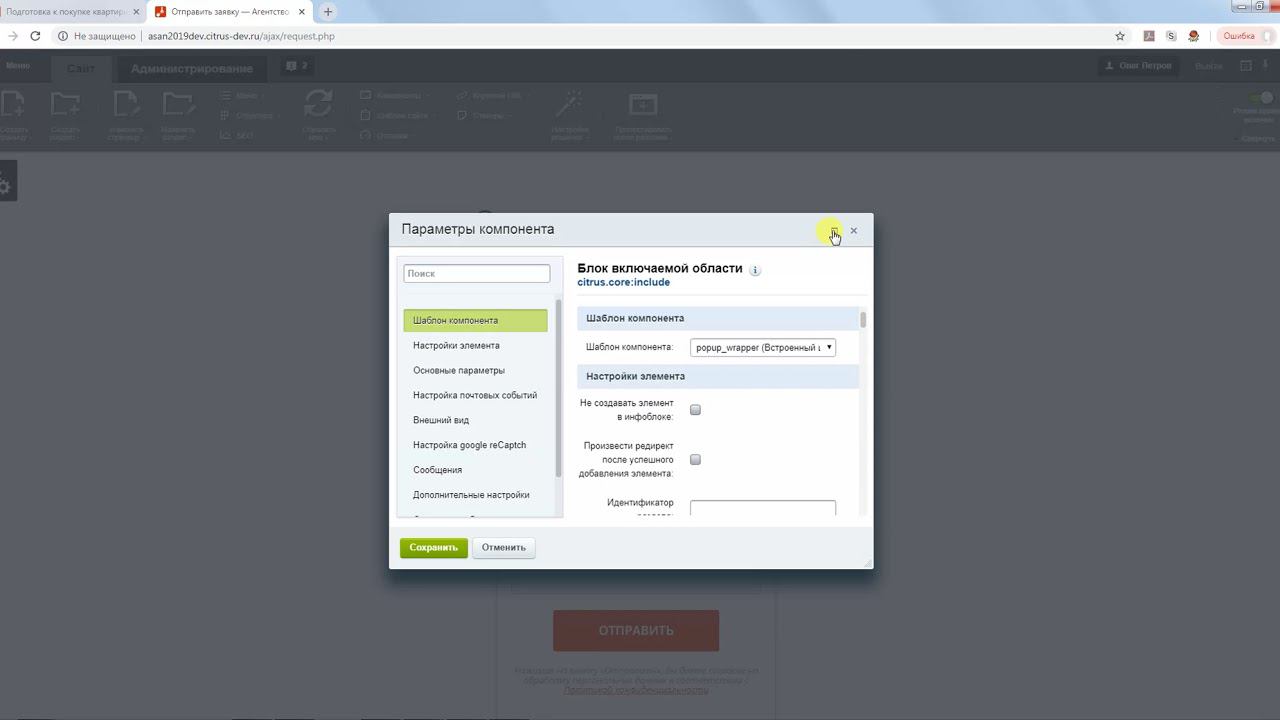This screenshot has width=1280, height=720.
Task: Click Изменить страницу icon
Action: pyautogui.click(x=125, y=105)
